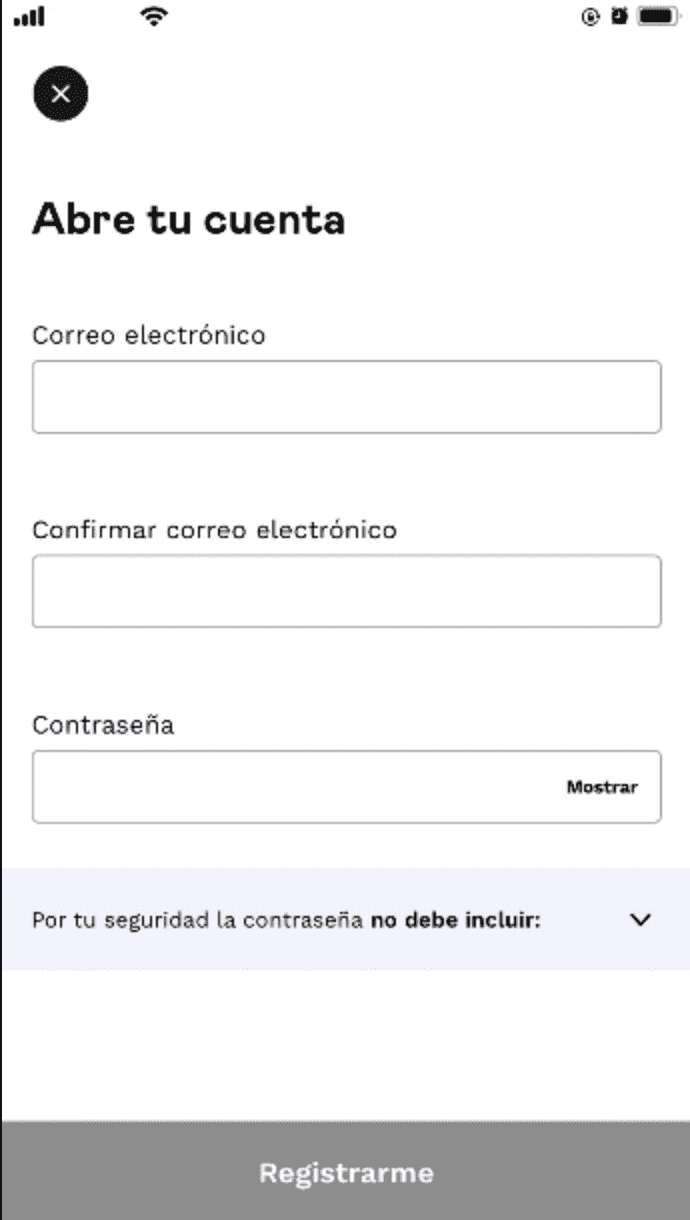Screen dimensions: 690x1220
Task: Tap the alarm clock status icon
Action: (x=619, y=16)
